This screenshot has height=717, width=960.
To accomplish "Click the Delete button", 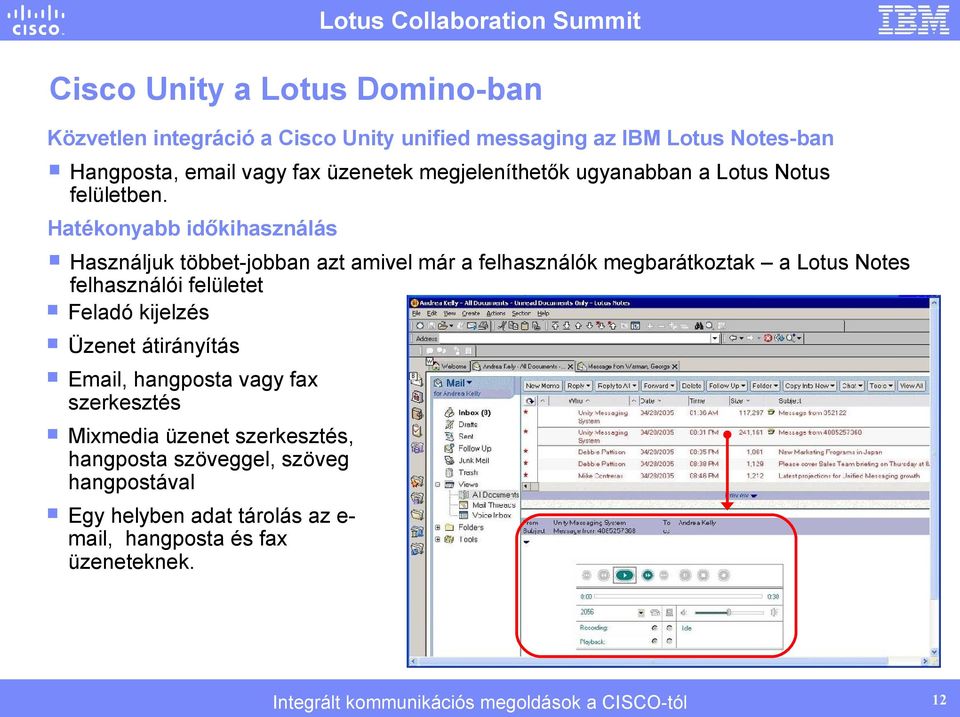I will (x=691, y=386).
